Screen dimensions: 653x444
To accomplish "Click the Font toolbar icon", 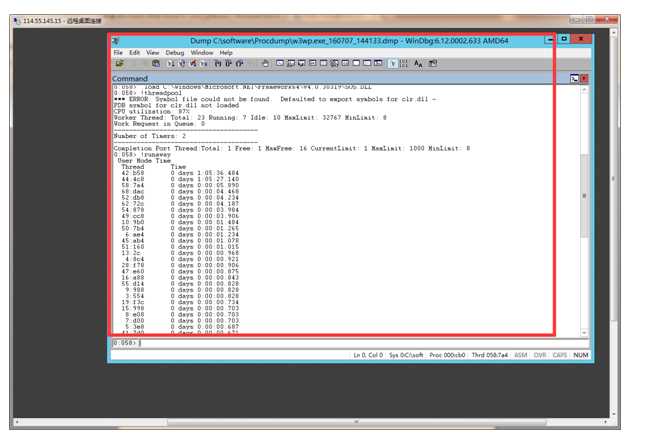I will point(418,63).
